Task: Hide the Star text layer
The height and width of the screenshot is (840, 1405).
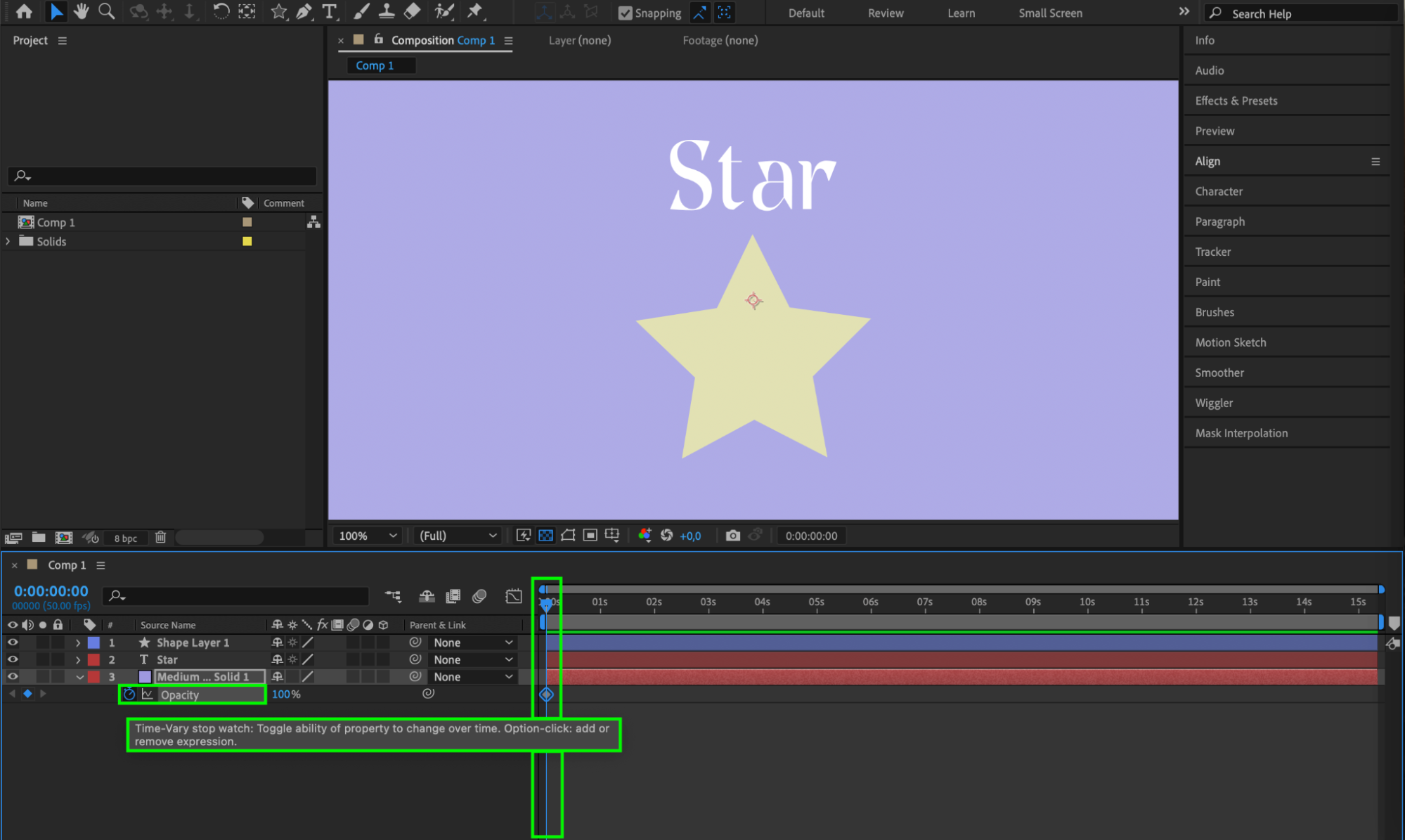Action: [x=13, y=659]
